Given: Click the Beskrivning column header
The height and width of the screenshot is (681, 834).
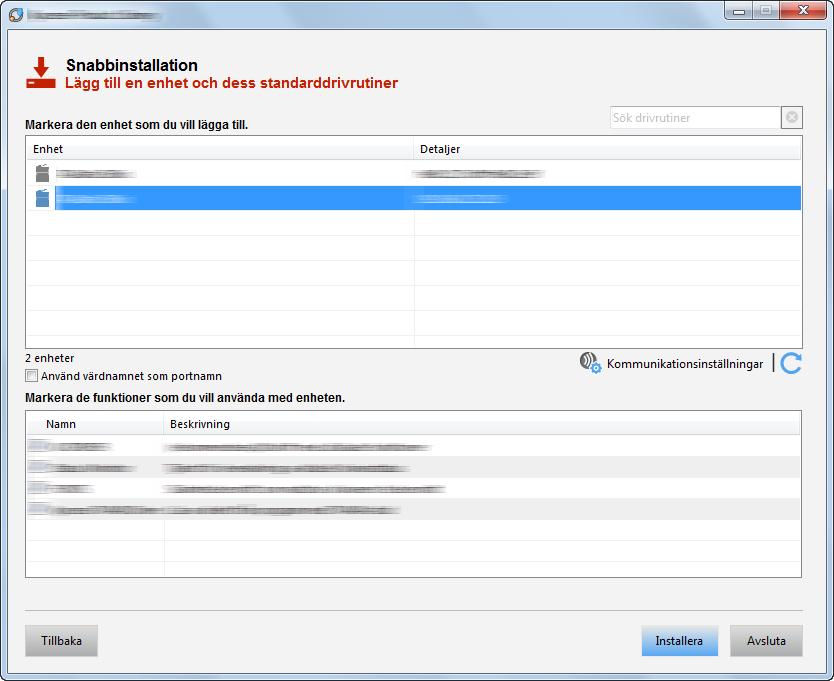Looking at the screenshot, I should pos(481,424).
